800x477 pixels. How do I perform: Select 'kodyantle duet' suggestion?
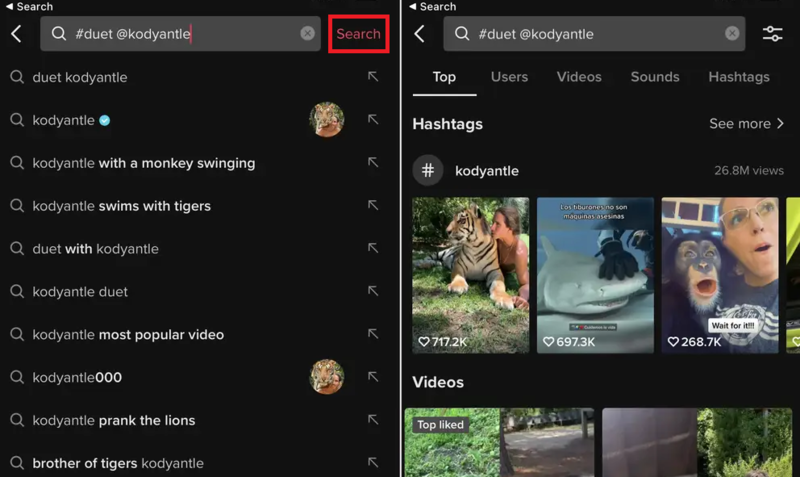coord(80,292)
